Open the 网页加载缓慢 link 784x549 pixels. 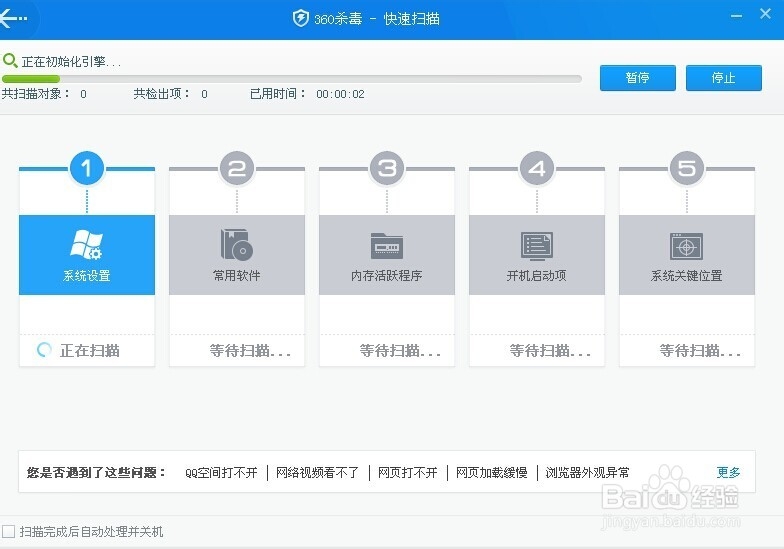point(492,472)
